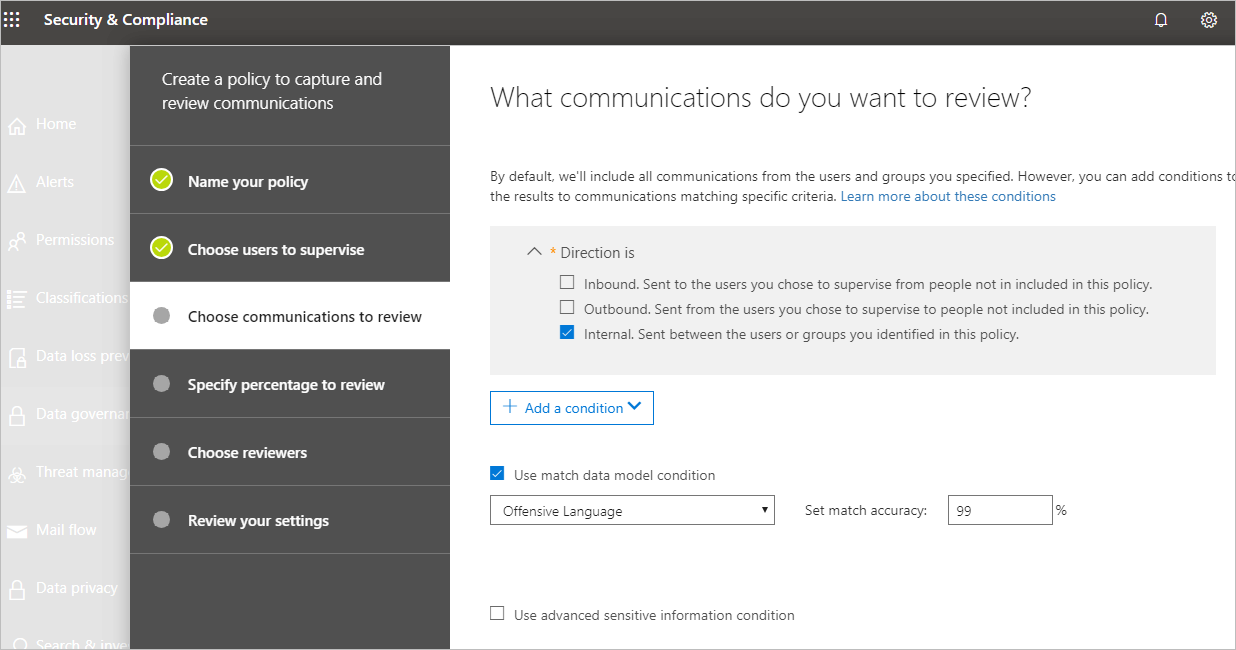Enable the Inbound direction checkbox
This screenshot has height=650, width=1236.
click(567, 281)
